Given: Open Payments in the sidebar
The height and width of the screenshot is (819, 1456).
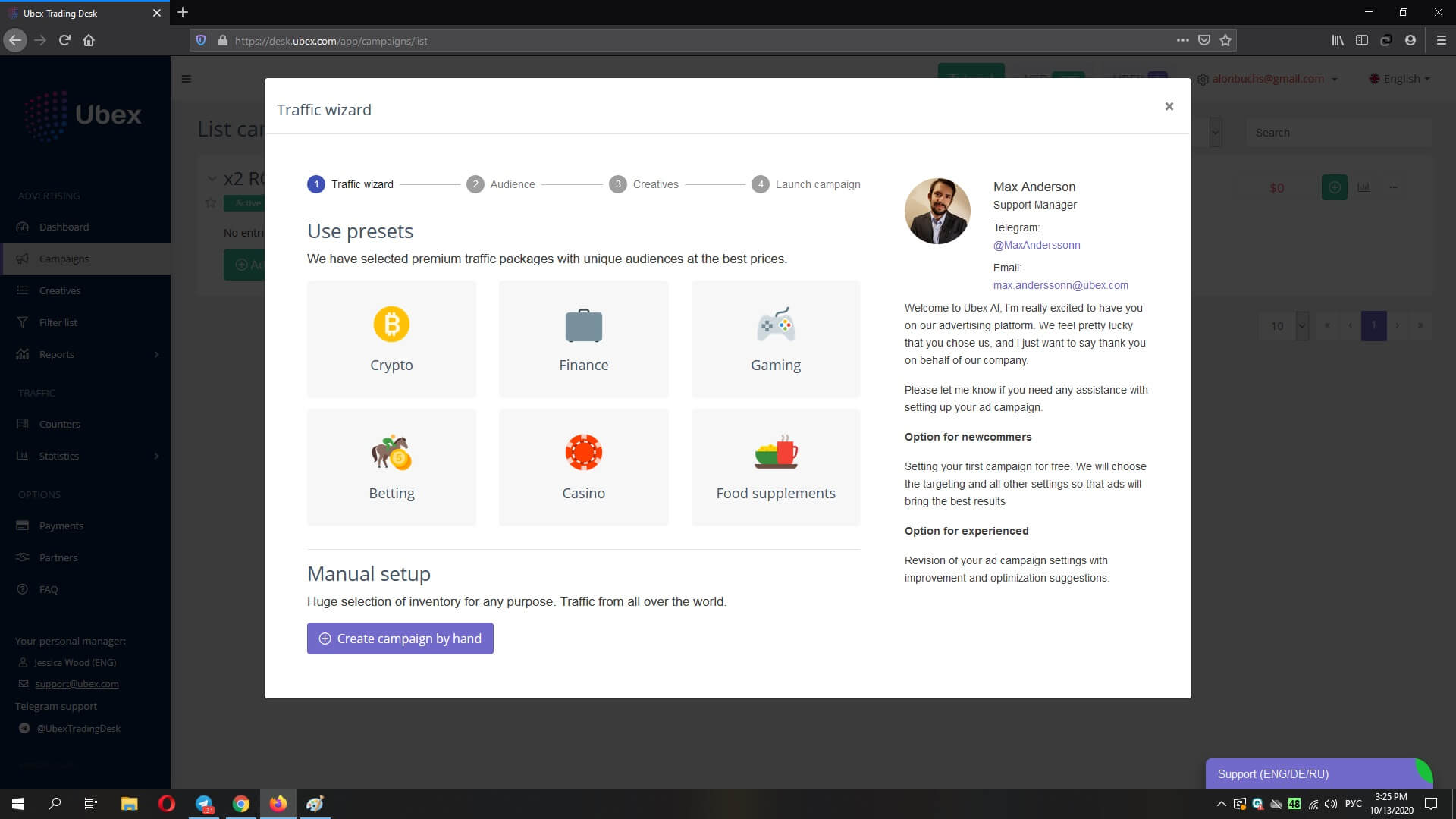Looking at the screenshot, I should point(85,526).
